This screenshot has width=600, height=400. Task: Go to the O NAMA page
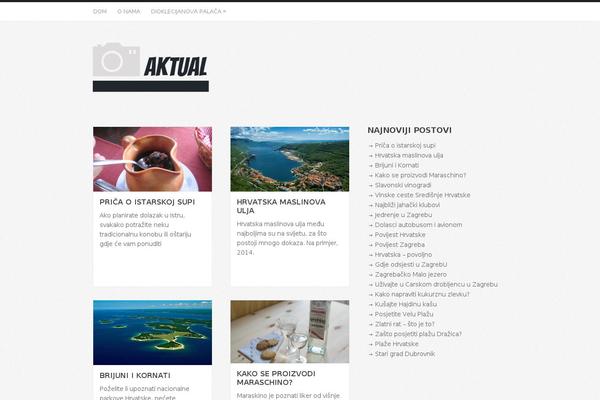click(x=129, y=11)
